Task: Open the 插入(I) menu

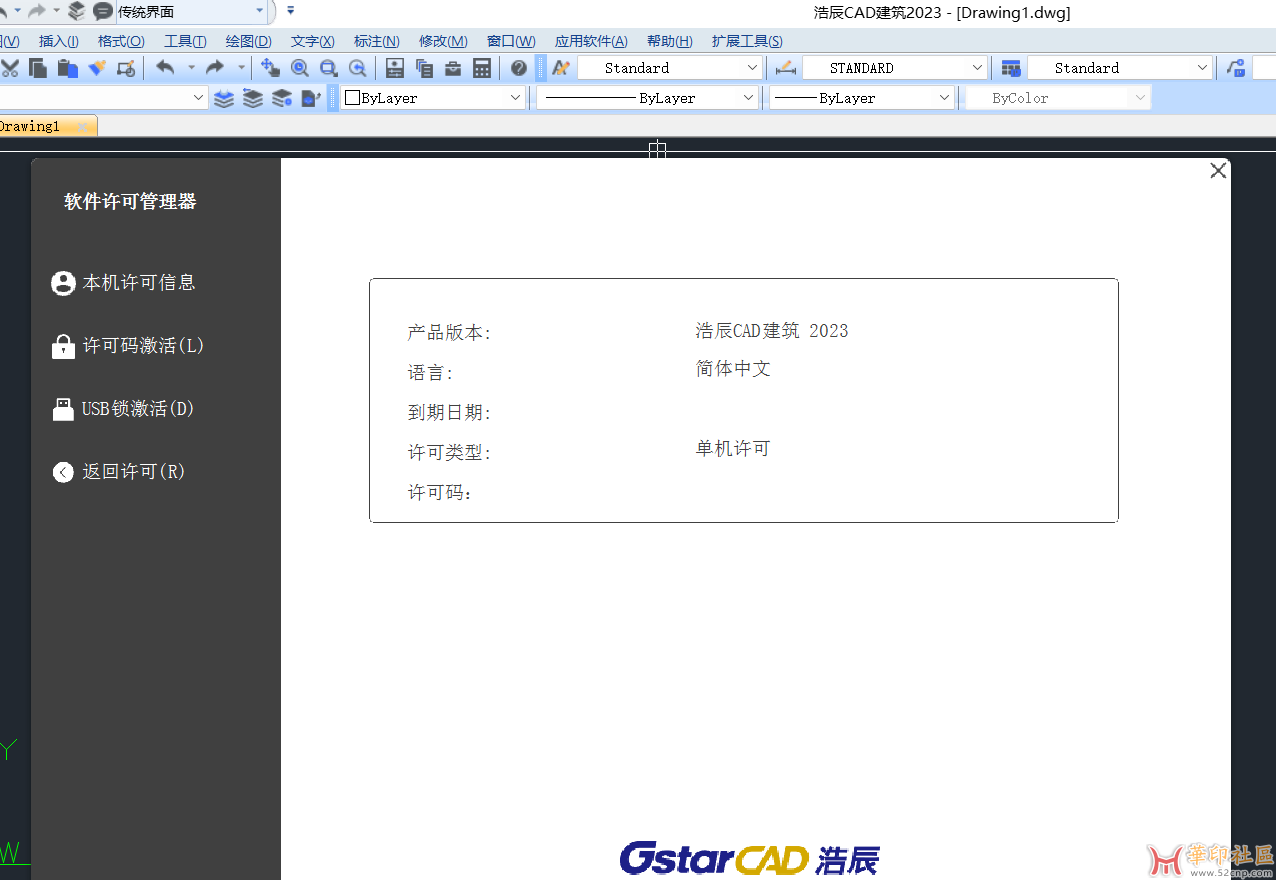Action: click(x=59, y=41)
